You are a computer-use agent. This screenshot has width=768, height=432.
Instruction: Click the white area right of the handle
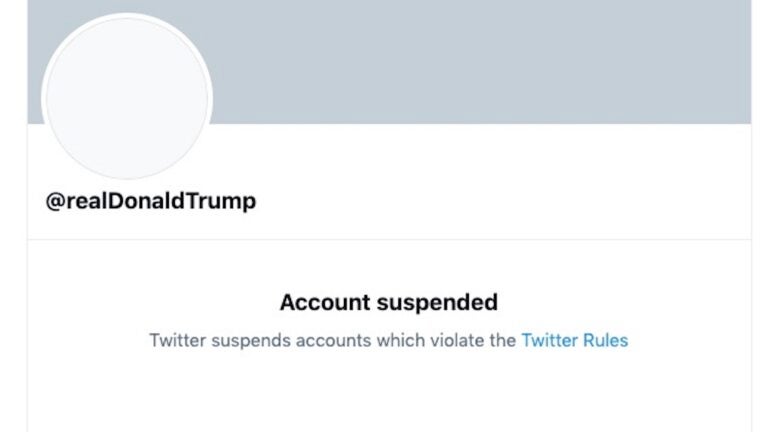point(500,201)
